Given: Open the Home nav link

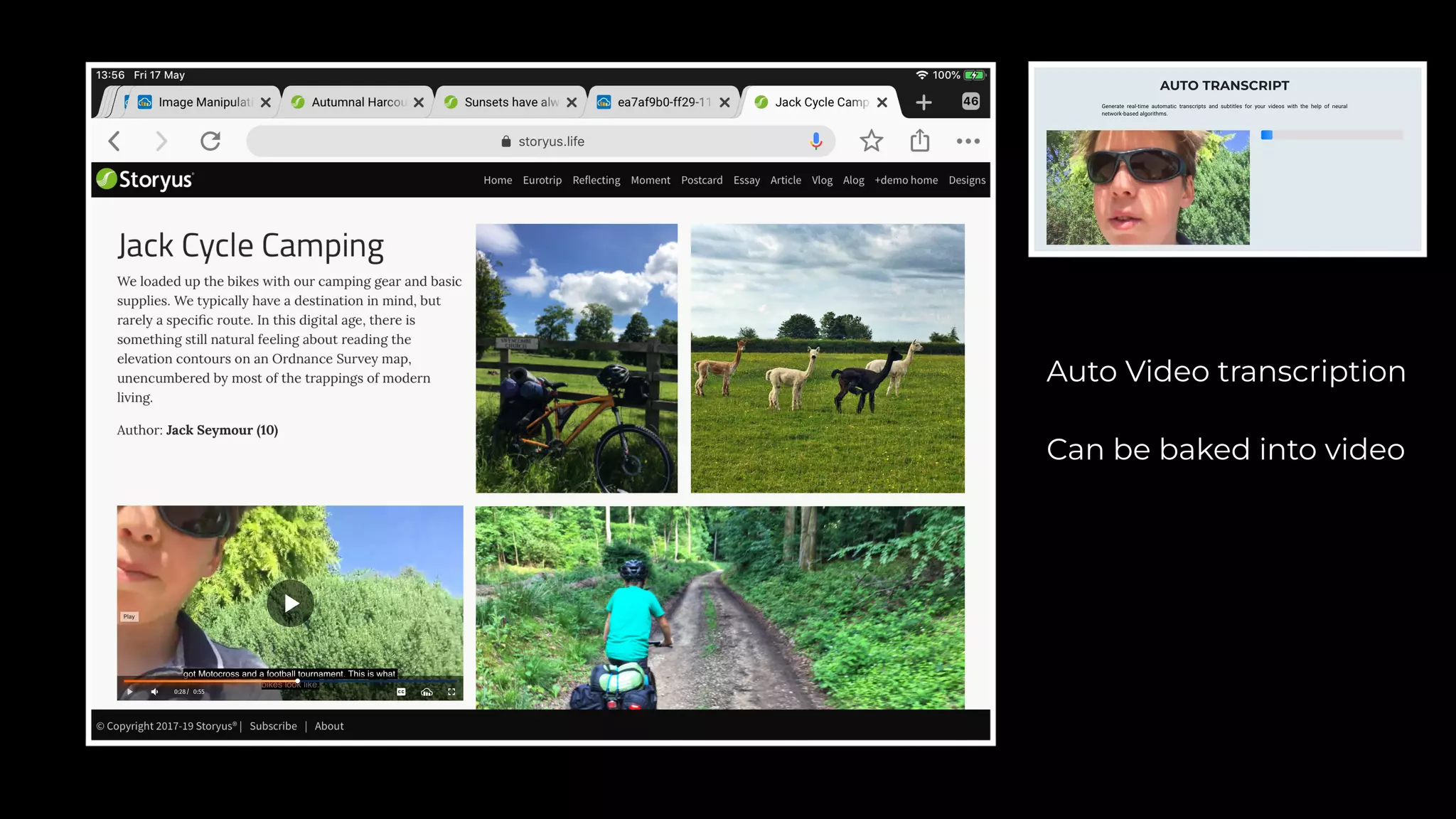Looking at the screenshot, I should coord(498,180).
